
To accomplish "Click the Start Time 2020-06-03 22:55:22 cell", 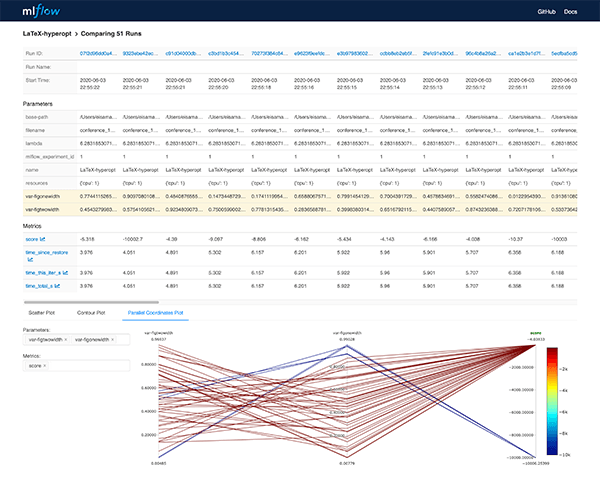I will click(x=93, y=83).
